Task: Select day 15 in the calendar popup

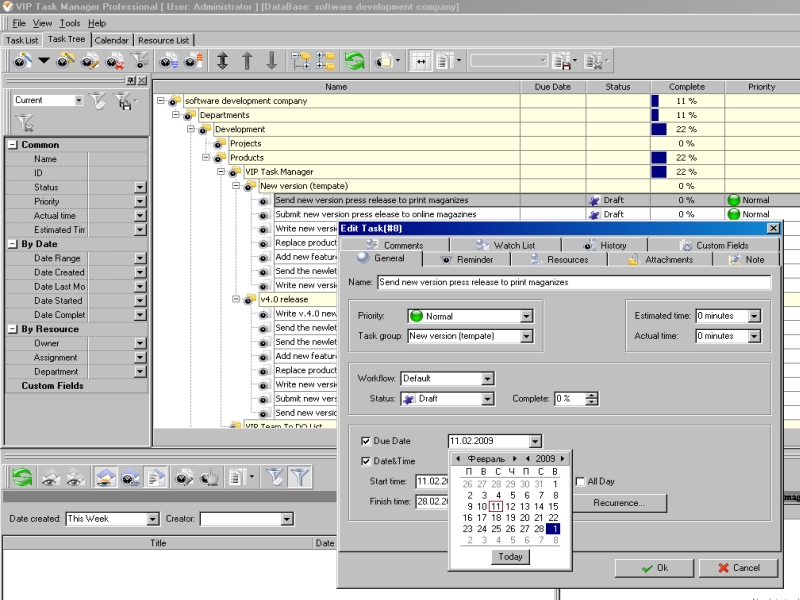Action: [x=553, y=507]
